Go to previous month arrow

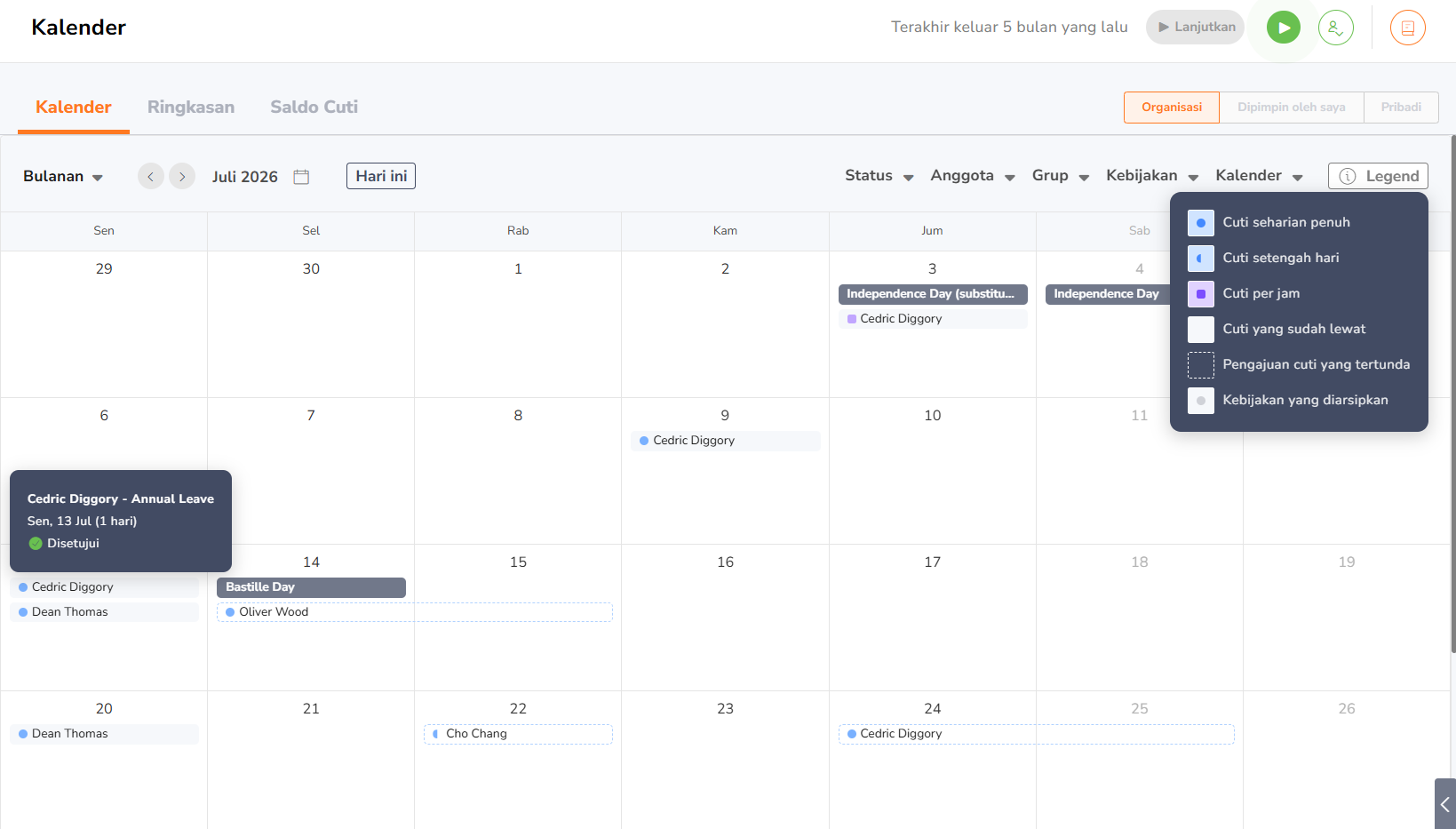click(151, 176)
